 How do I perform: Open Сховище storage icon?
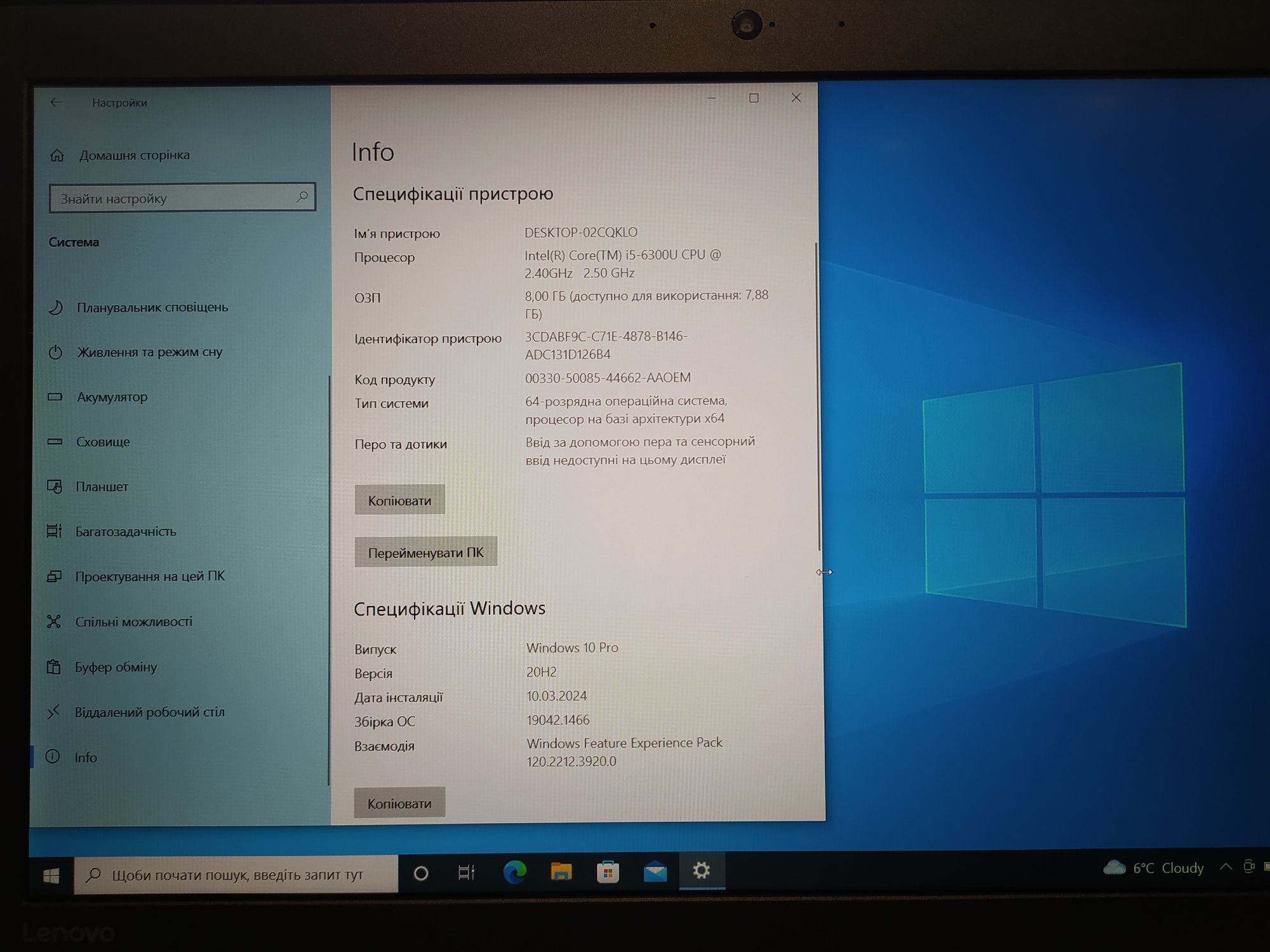point(55,442)
